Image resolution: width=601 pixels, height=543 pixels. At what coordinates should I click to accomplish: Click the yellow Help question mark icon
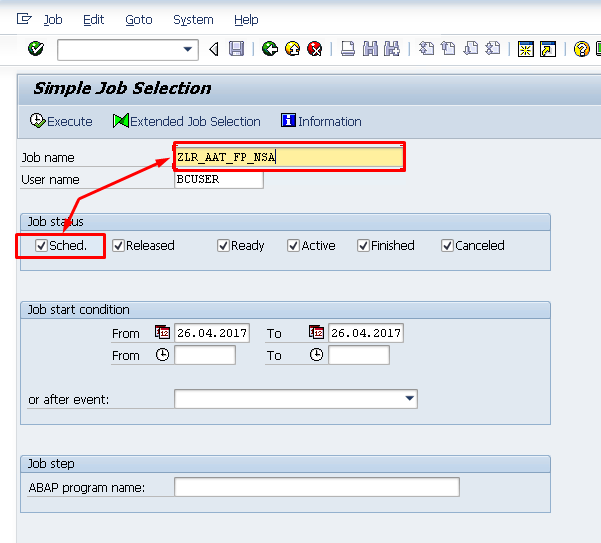pyautogui.click(x=581, y=49)
